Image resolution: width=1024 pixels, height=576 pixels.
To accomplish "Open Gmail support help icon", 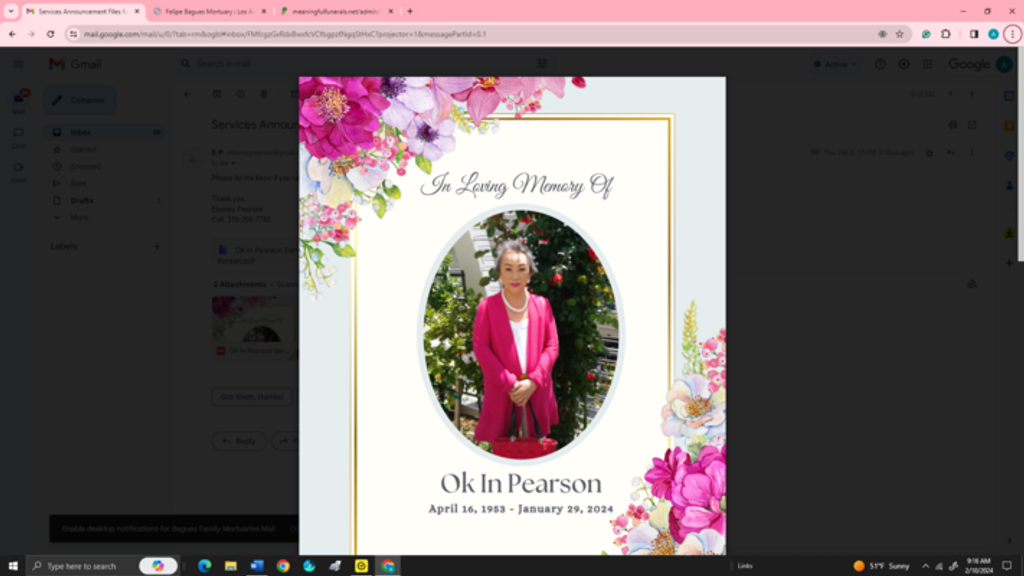I will [x=880, y=64].
